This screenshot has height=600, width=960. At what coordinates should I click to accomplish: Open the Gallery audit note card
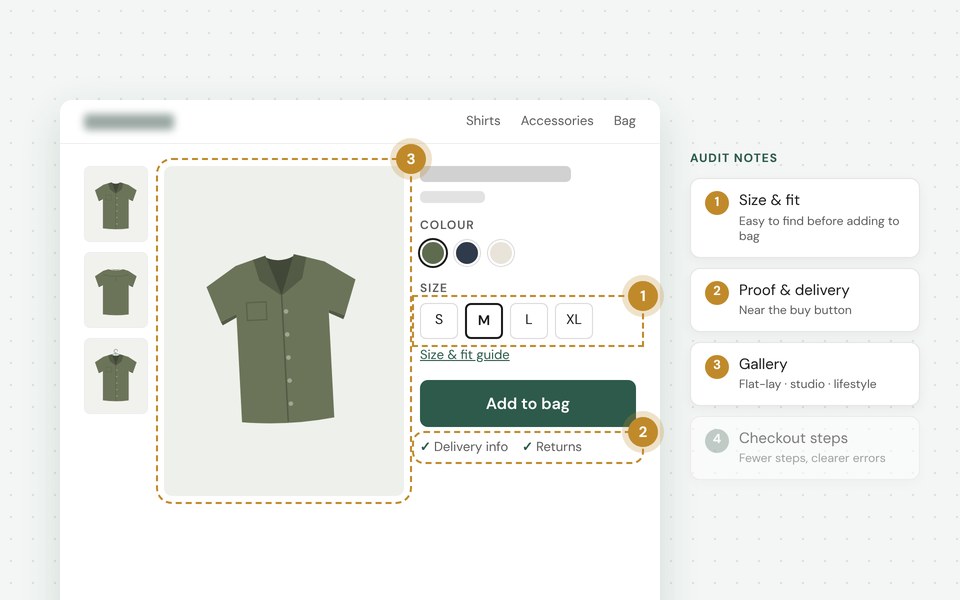coord(804,374)
